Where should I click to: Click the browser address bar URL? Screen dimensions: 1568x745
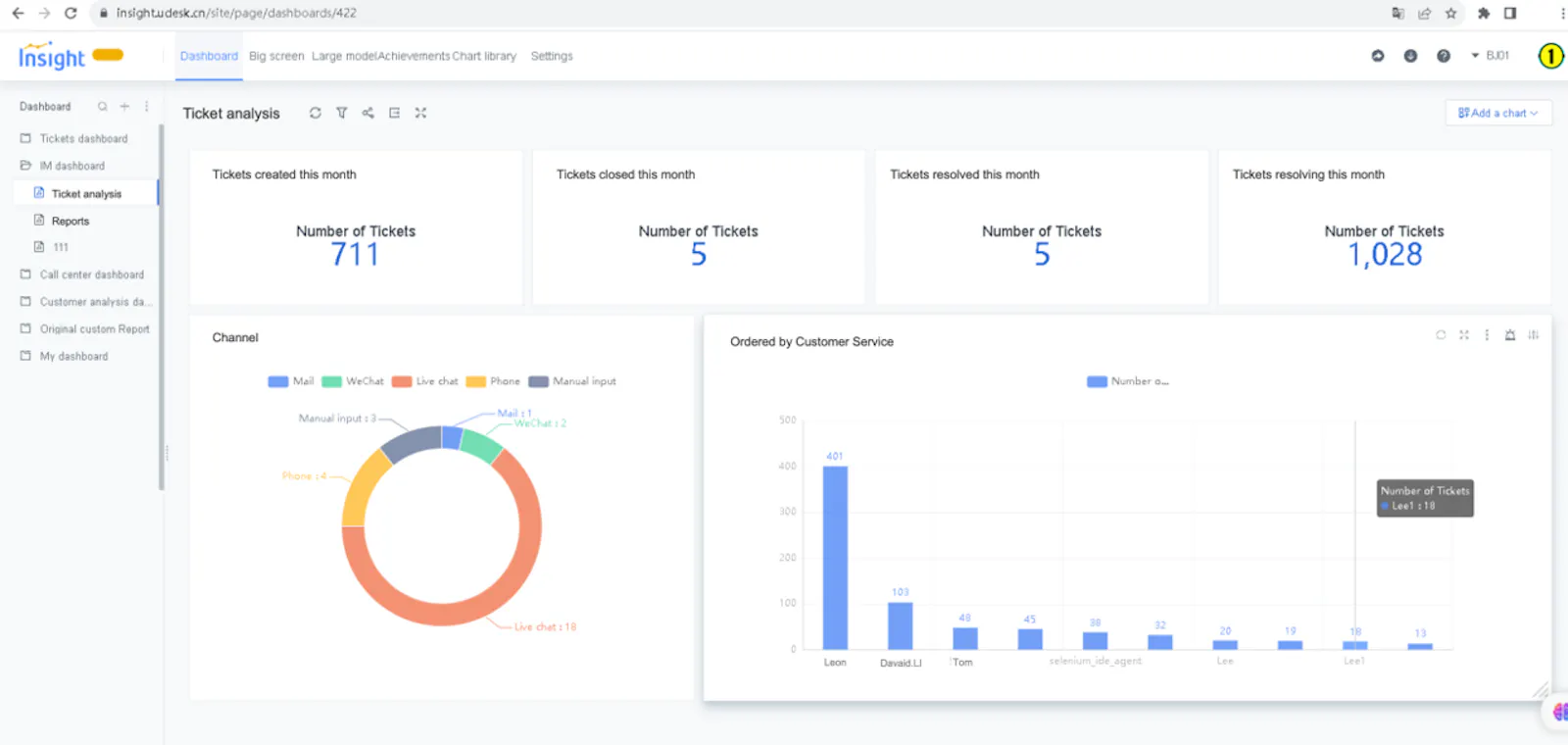236,13
